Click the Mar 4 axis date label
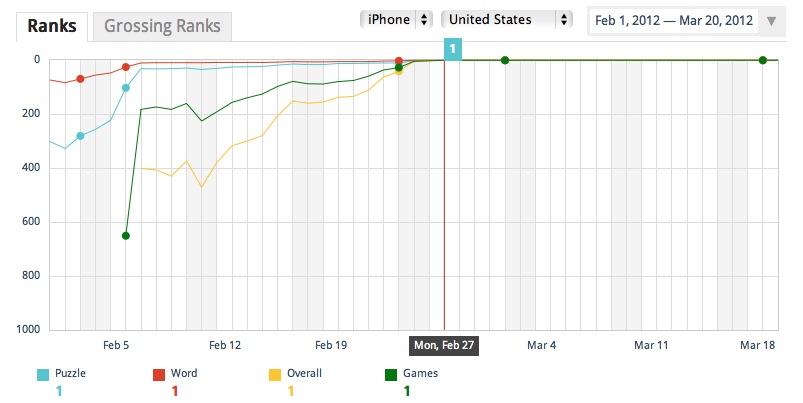This screenshot has height=403, width=803. click(x=541, y=345)
